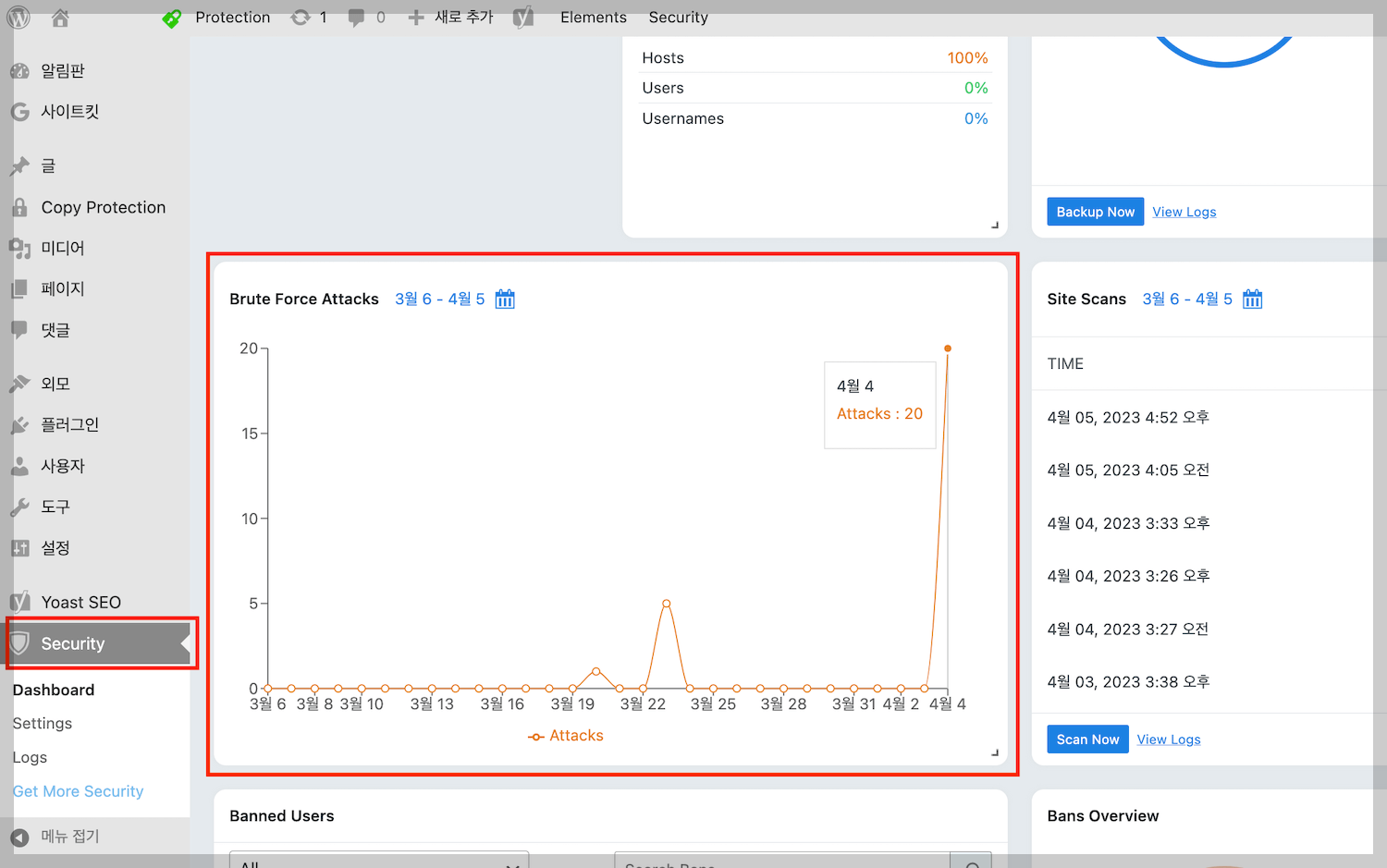This screenshot has height=868, width=1387.
Task: Click the 댓글 comment icon in sidebar
Action: pyautogui.click(x=19, y=329)
